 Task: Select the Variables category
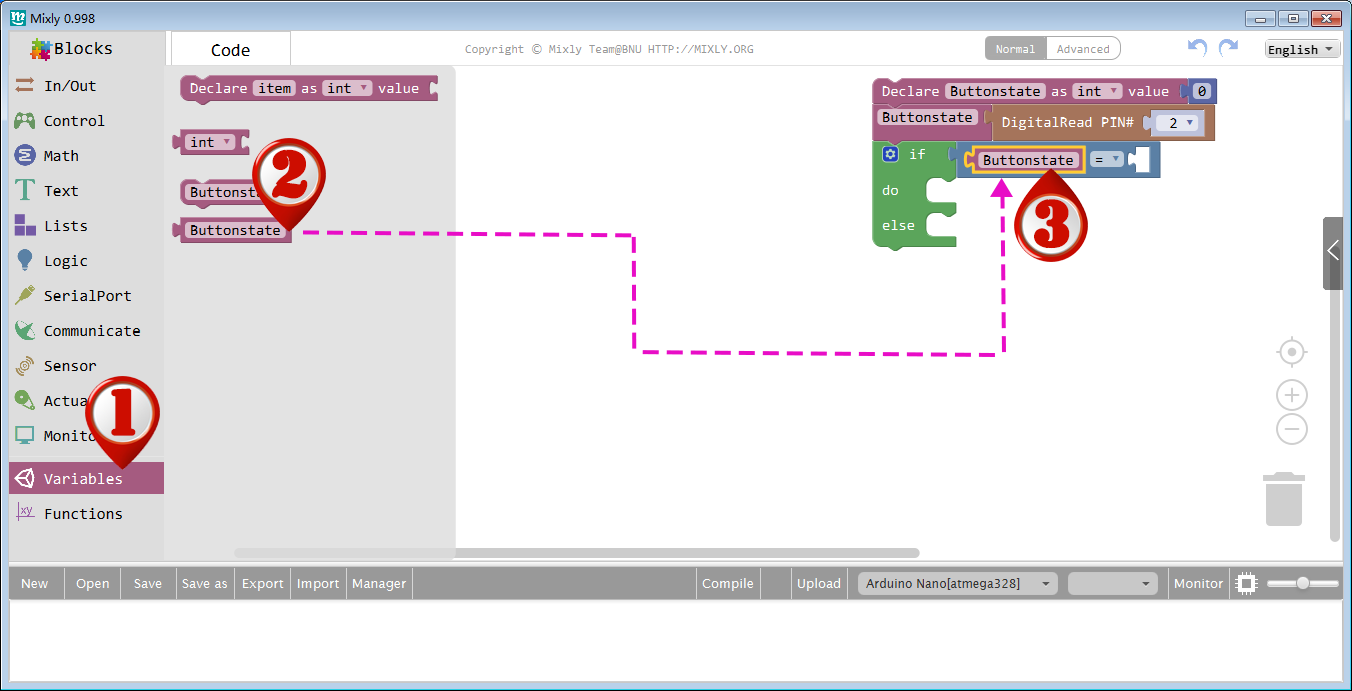click(x=87, y=478)
